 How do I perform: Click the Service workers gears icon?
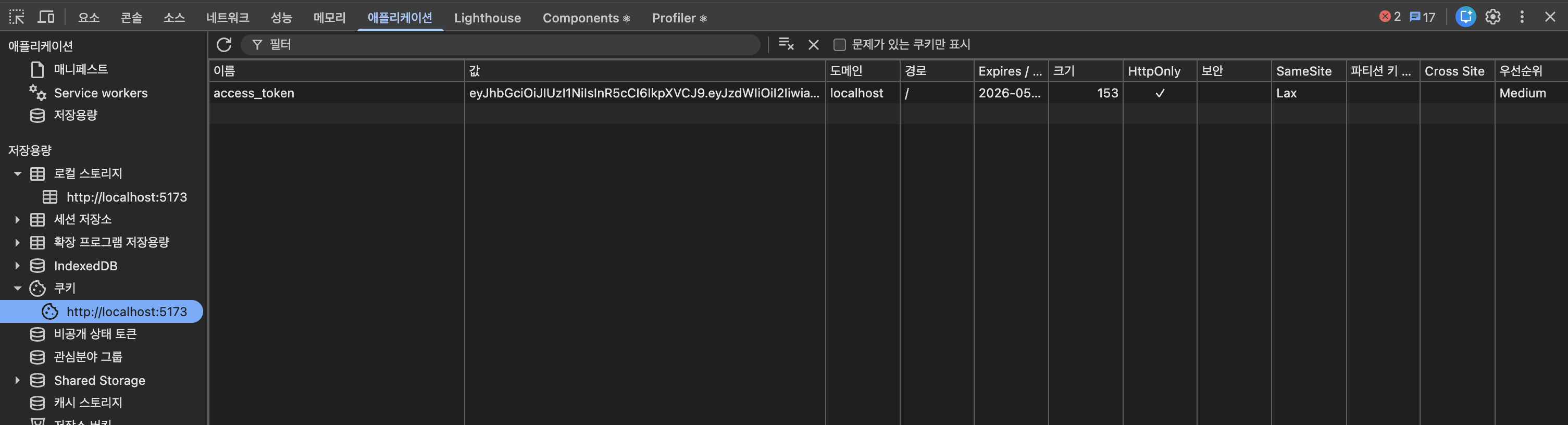(37, 93)
